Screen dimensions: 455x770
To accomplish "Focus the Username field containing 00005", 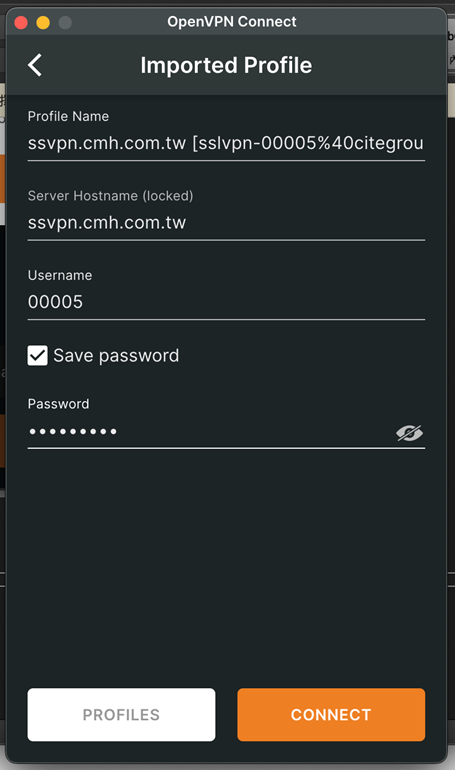I will pos(226,302).
